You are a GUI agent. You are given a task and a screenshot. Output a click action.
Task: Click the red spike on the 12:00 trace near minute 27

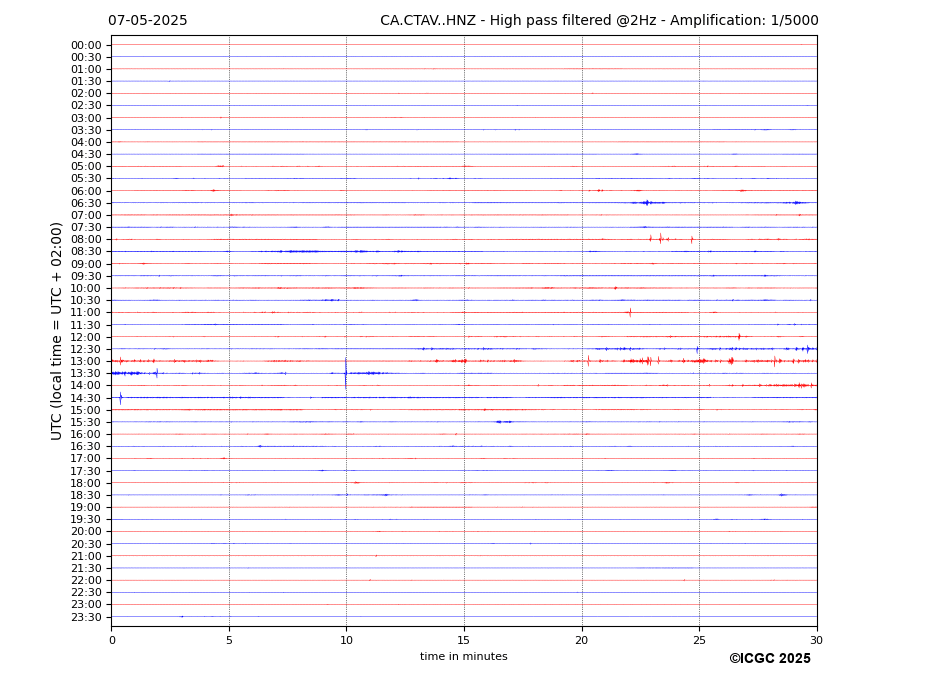pyautogui.click(x=739, y=336)
